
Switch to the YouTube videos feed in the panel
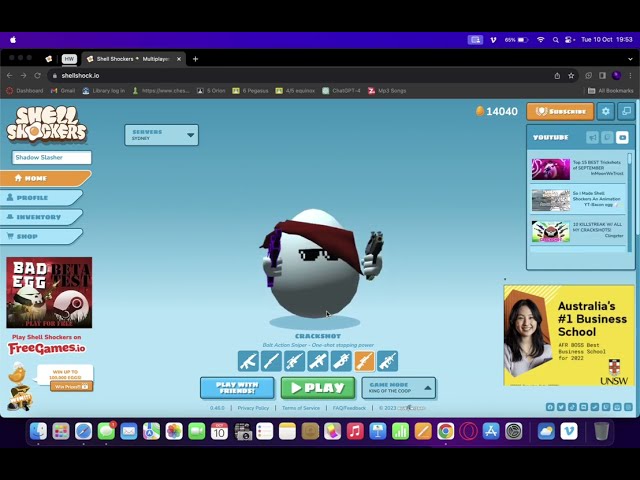[x=622, y=138]
